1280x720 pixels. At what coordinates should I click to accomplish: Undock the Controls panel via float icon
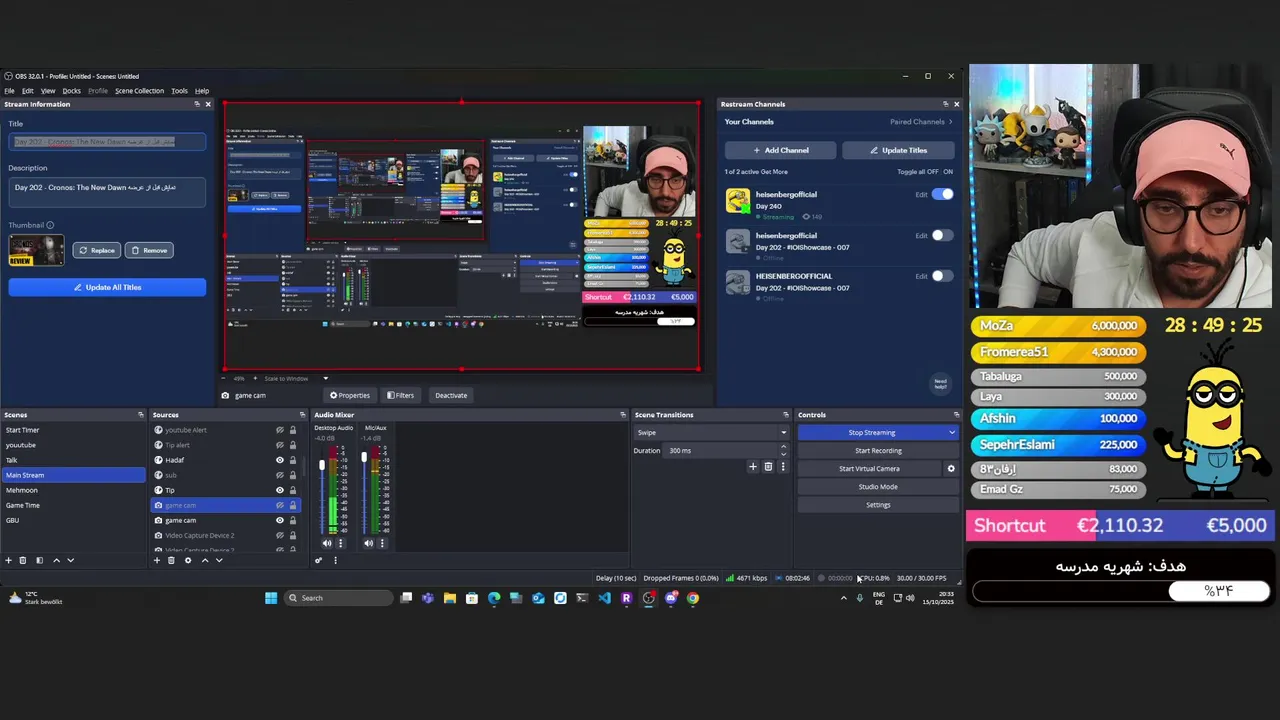click(x=956, y=415)
